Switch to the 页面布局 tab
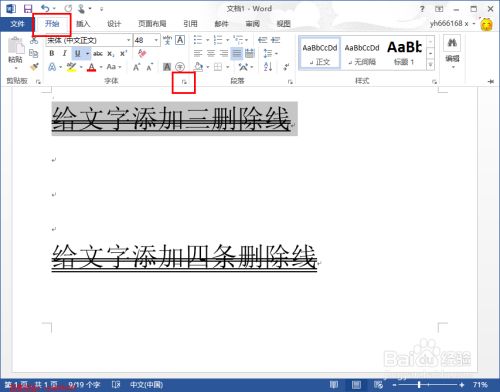Image resolution: width=500 pixels, height=392 pixels. click(x=152, y=24)
